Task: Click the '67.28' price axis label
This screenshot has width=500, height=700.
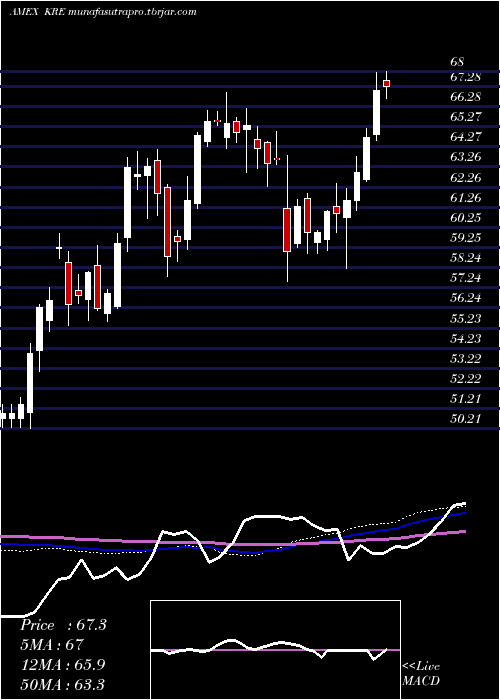Action: [x=466, y=77]
